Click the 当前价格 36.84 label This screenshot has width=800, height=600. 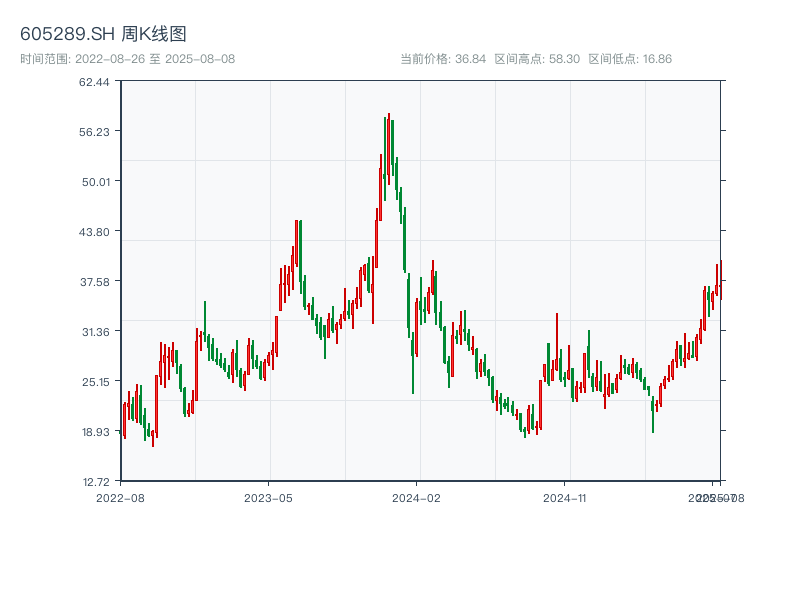coord(443,59)
